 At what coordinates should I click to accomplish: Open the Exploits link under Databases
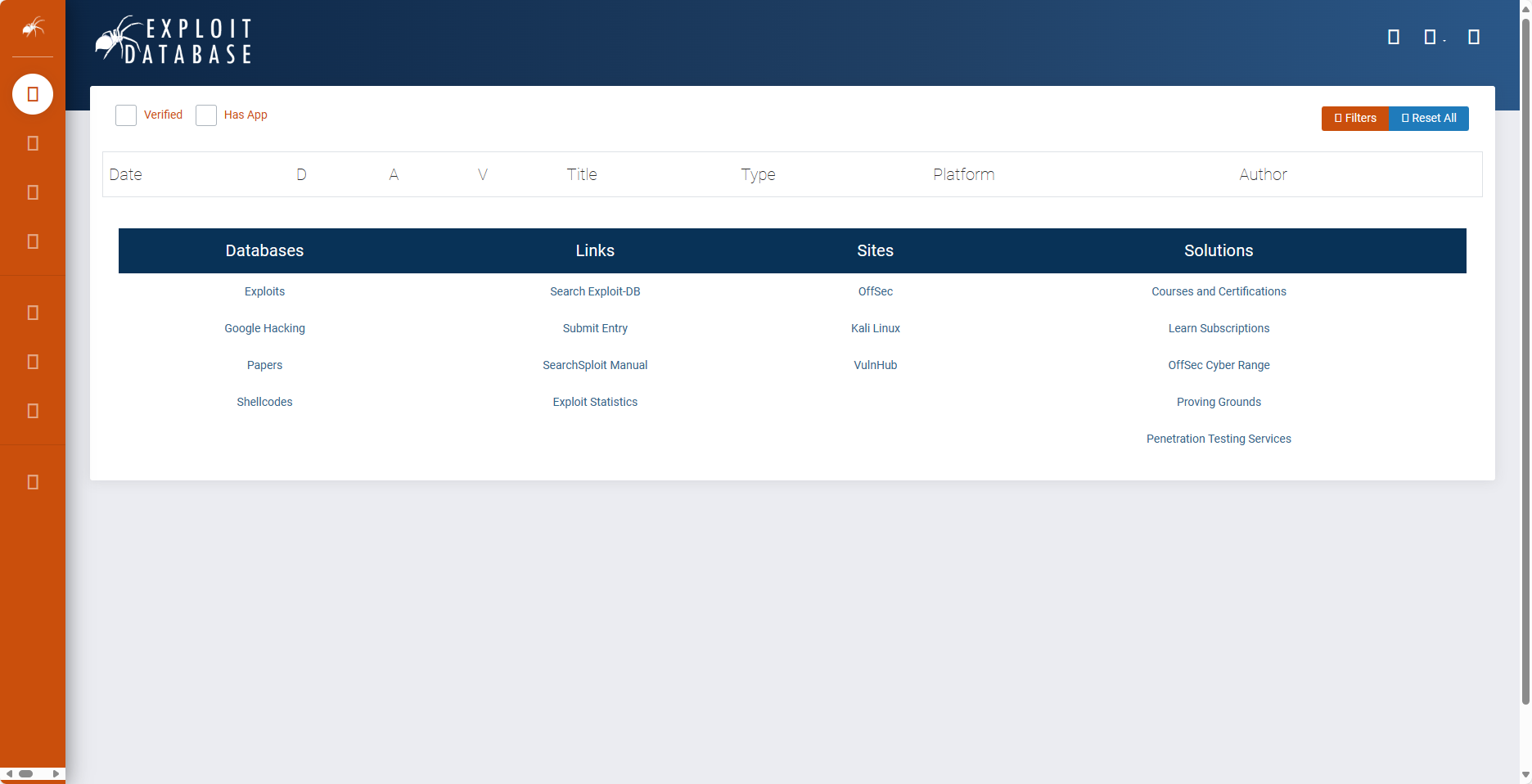click(264, 291)
